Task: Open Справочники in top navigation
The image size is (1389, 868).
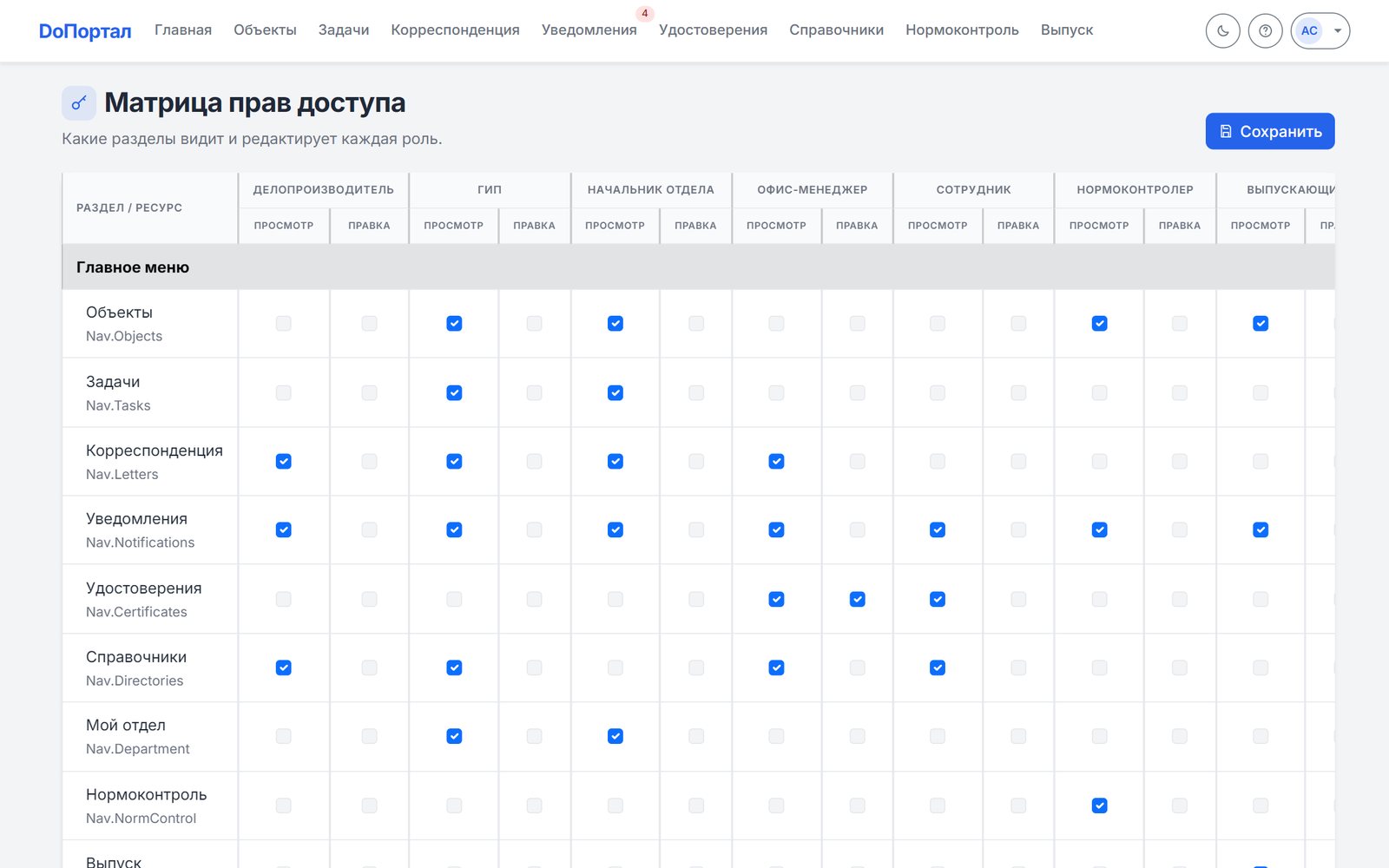Action: 836,30
